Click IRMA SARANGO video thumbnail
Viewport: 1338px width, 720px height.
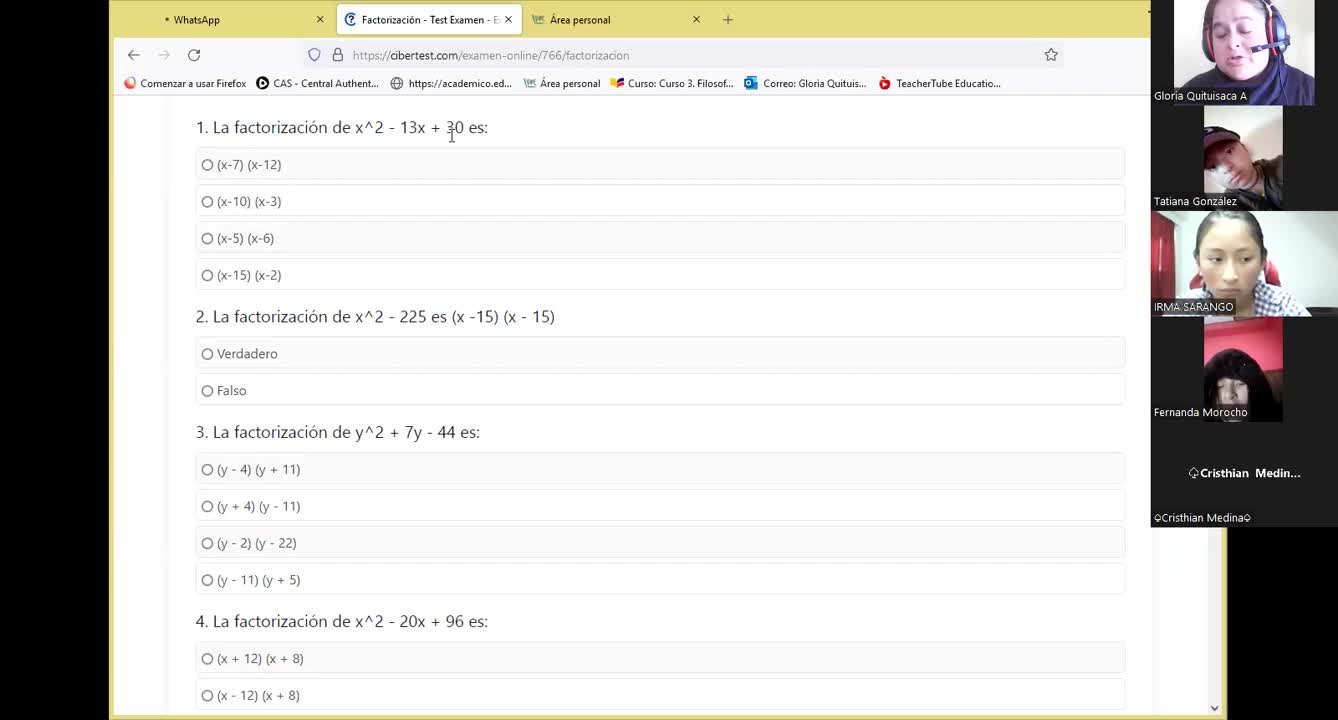pos(1243,263)
